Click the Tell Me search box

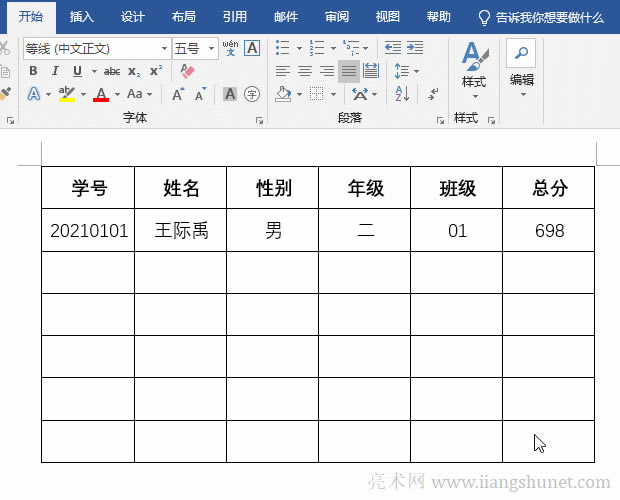pos(541,17)
